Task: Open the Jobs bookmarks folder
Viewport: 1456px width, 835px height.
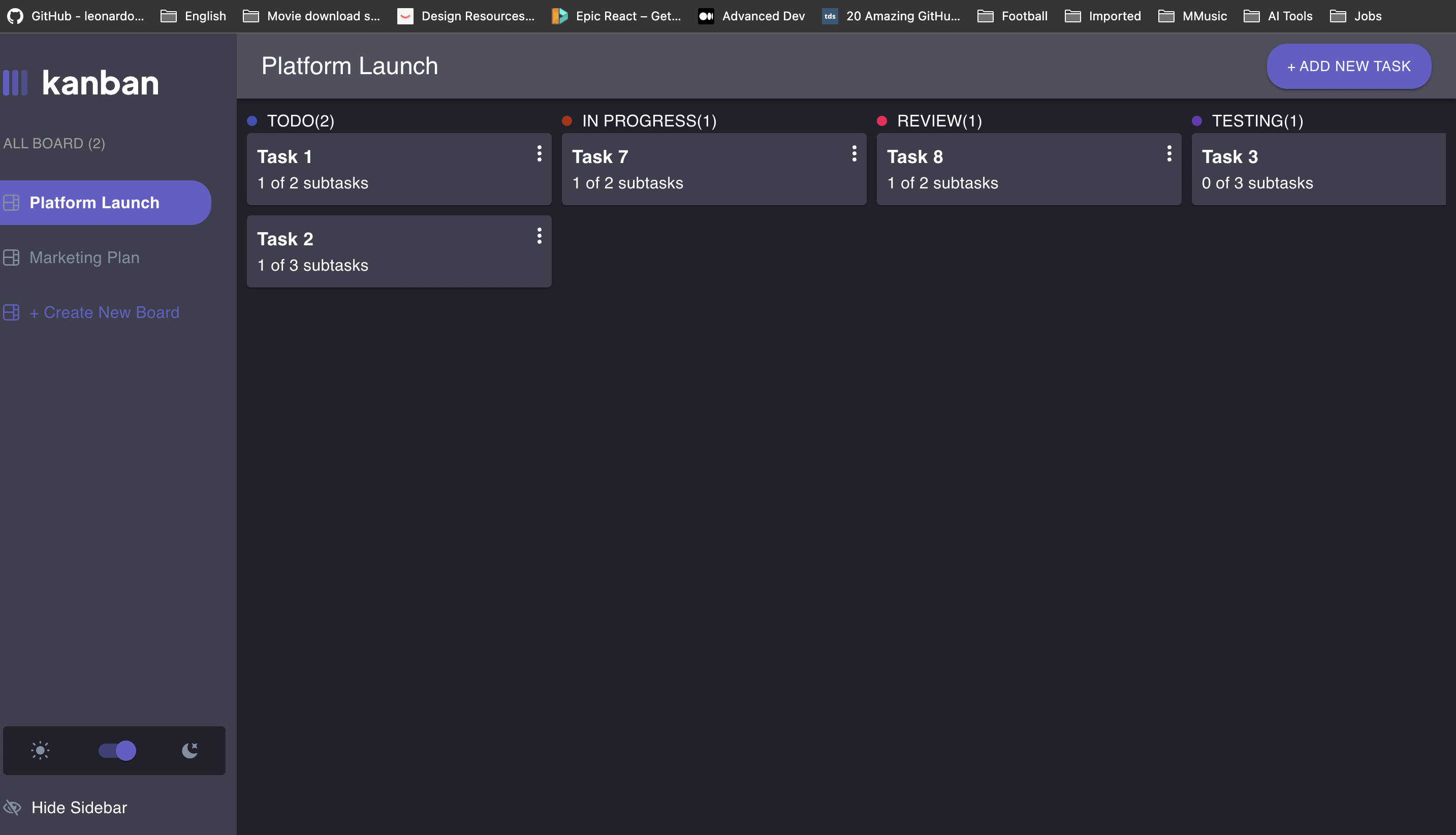Action: [x=1356, y=16]
